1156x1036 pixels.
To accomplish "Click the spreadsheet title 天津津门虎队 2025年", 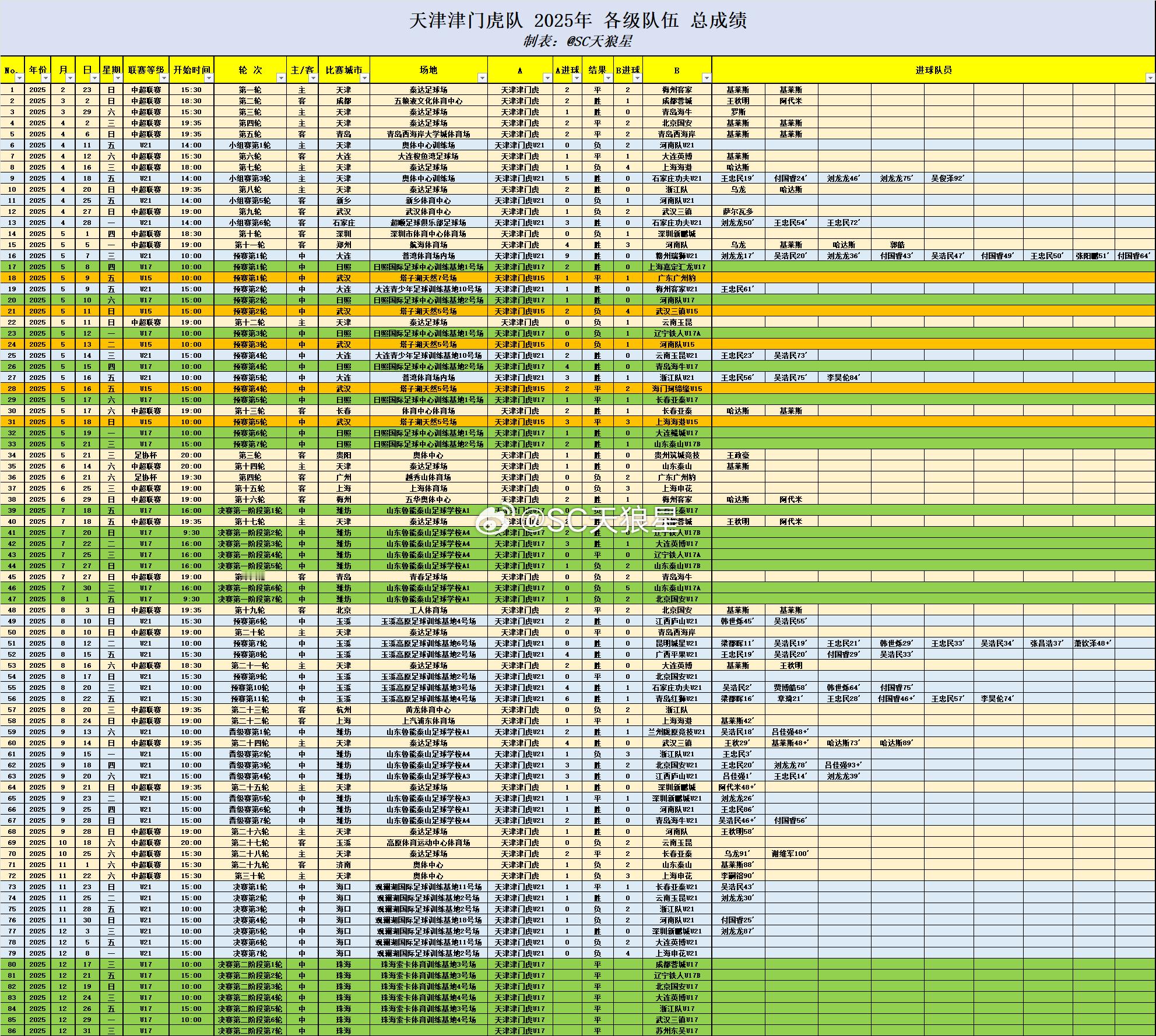I will [577, 20].
